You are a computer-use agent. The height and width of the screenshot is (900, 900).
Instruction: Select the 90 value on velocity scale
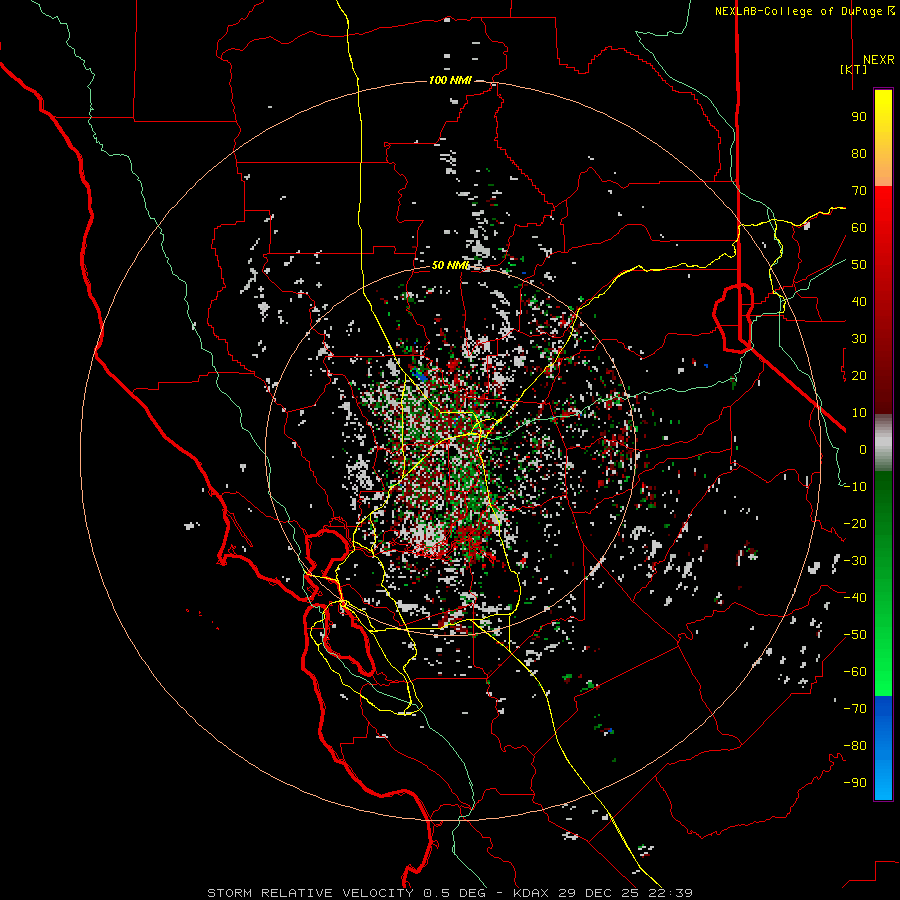[859, 117]
